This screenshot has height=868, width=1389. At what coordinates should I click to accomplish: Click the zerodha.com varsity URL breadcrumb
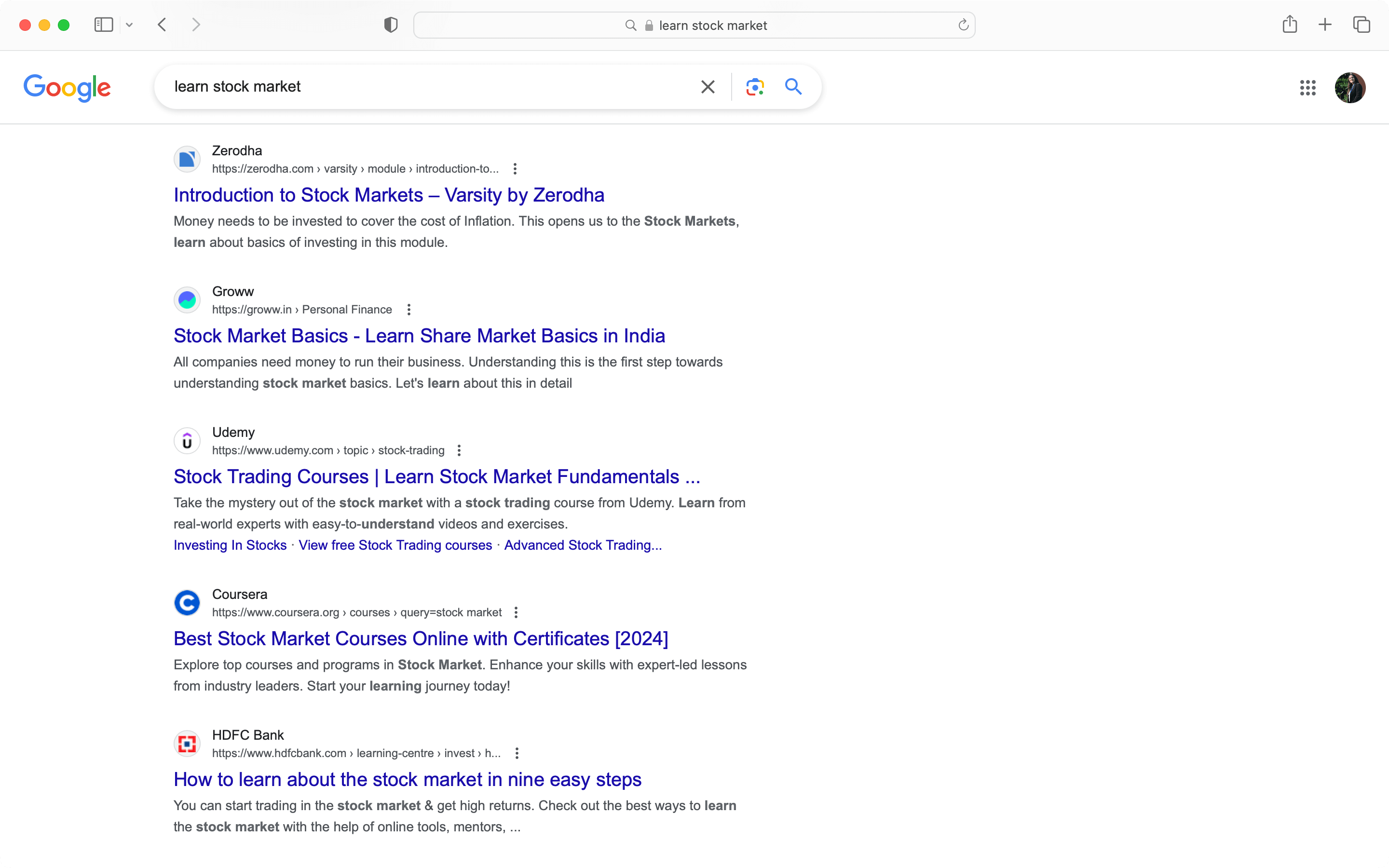[x=355, y=169]
